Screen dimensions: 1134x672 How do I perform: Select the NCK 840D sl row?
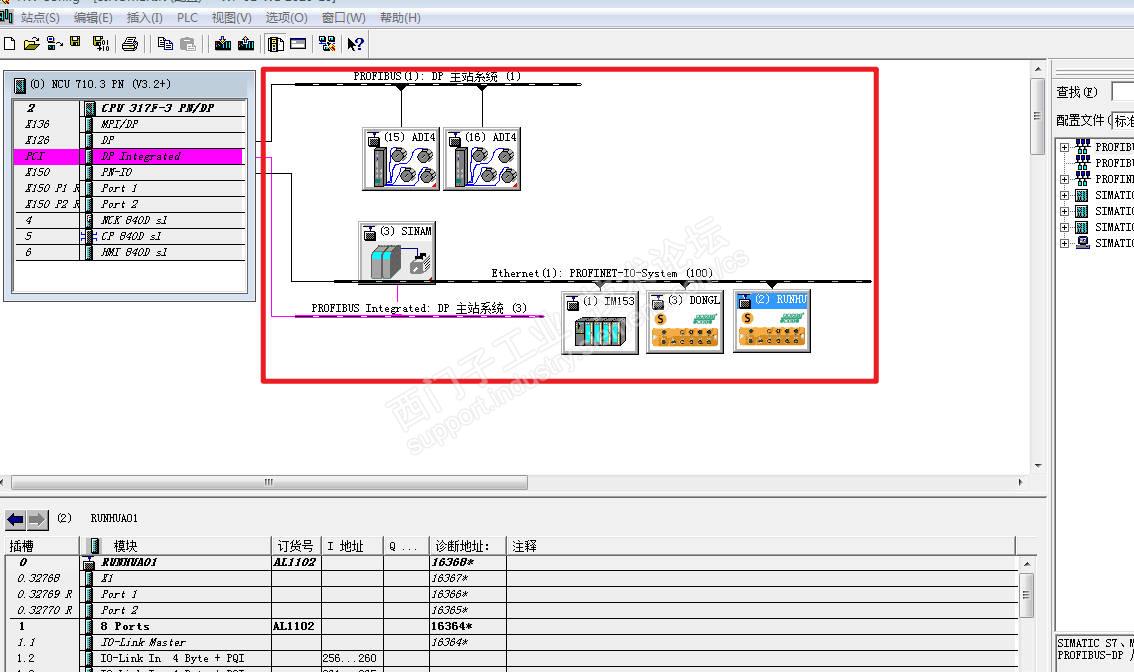coord(130,220)
